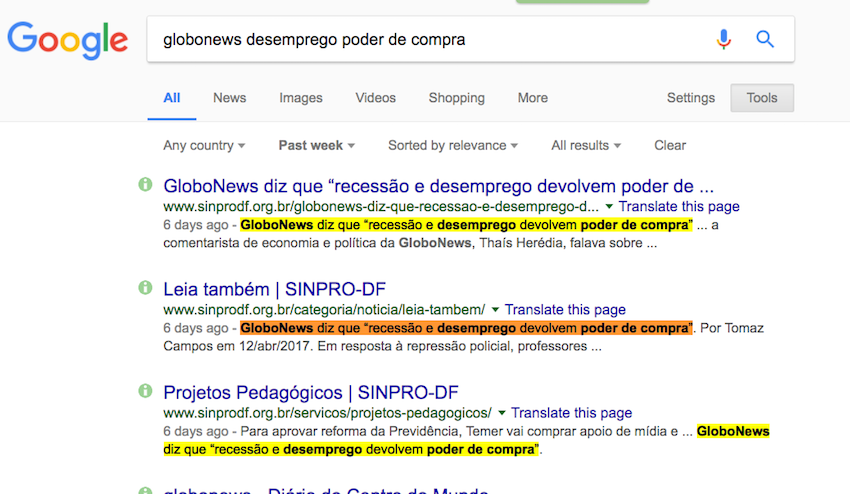850x494 pixels.
Task: Click the Google logo
Action: [x=68, y=40]
